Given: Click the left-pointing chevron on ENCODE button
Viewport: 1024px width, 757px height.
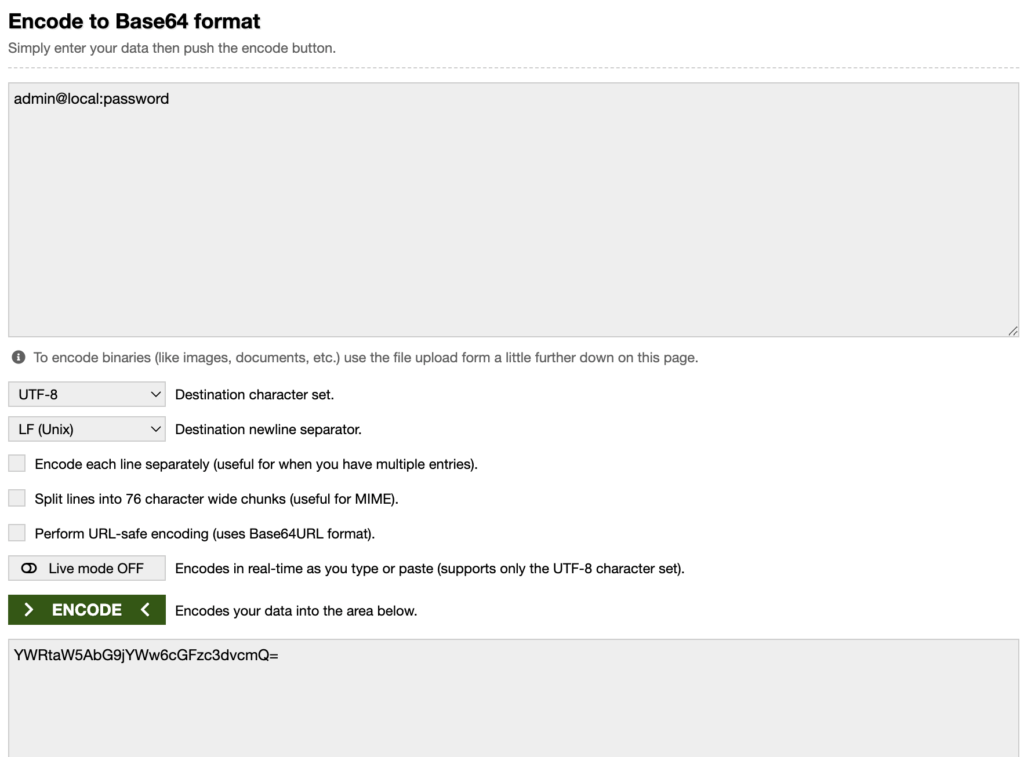Looking at the screenshot, I should [x=145, y=610].
